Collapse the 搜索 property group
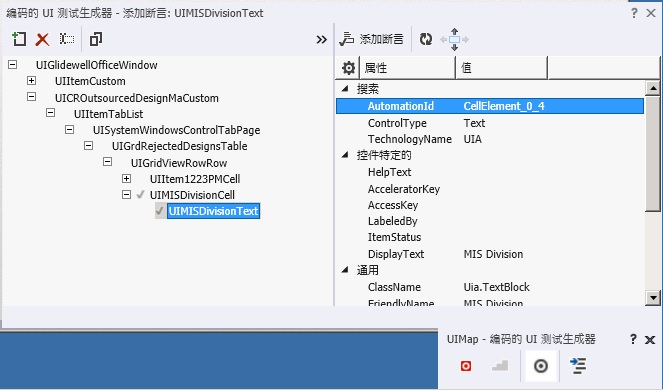The width and height of the screenshot is (663, 391). (x=345, y=88)
